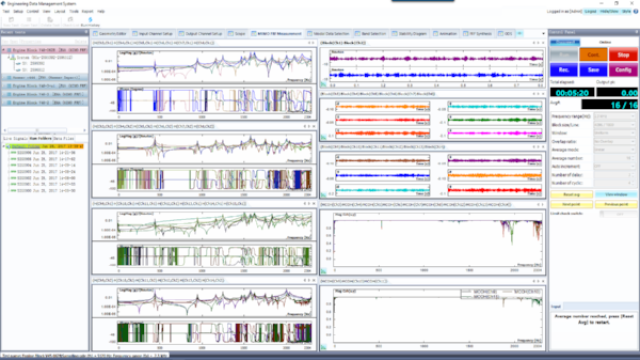The width and height of the screenshot is (640, 360).
Task: Open the tab overflow dropdown arrow
Action: (x=543, y=34)
